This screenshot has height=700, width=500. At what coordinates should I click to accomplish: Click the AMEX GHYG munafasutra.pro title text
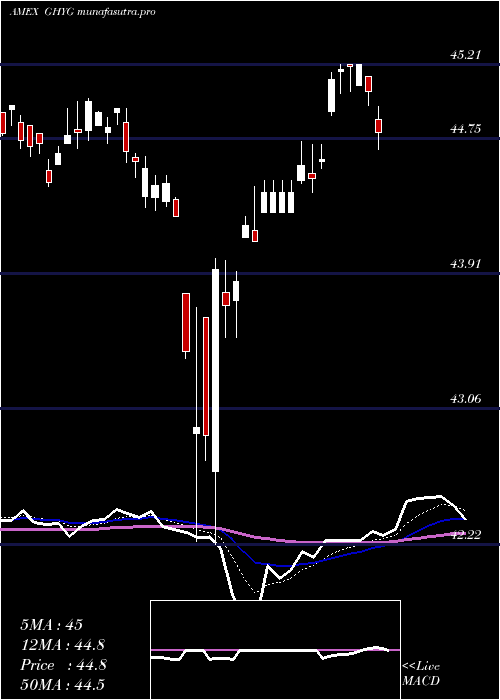(83, 12)
